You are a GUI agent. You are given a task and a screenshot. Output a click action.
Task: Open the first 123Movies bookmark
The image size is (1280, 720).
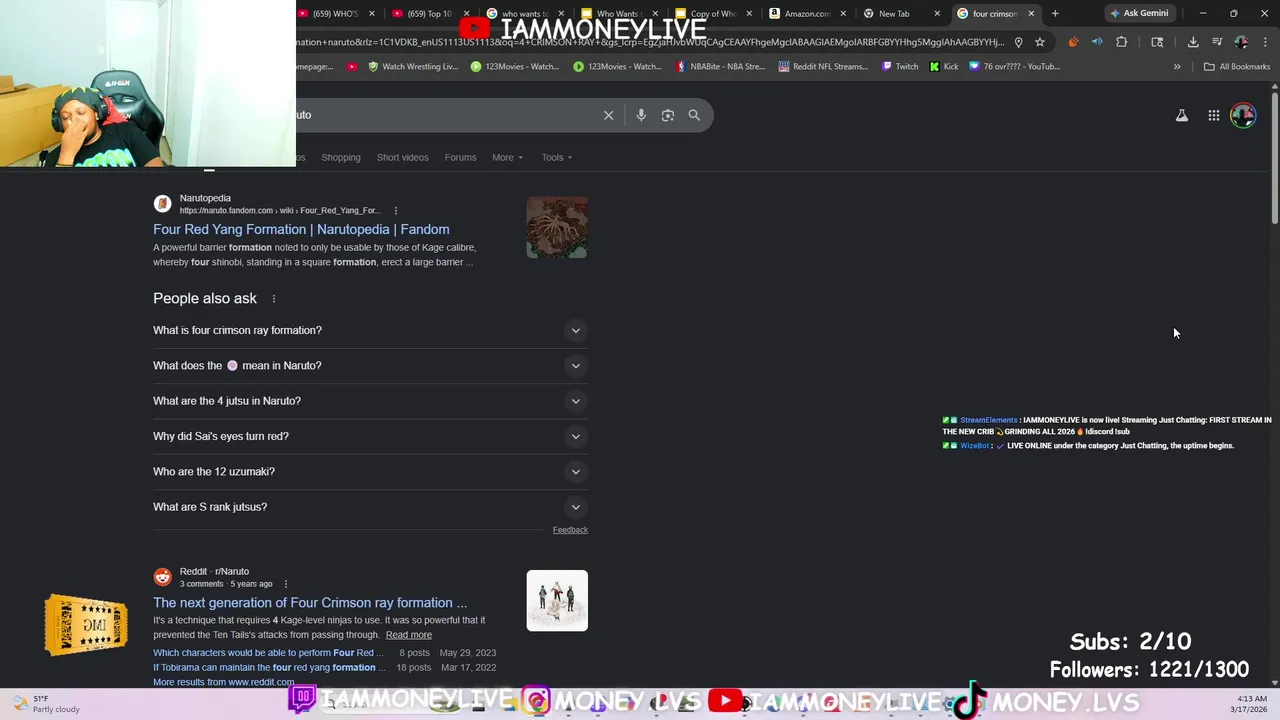514,67
